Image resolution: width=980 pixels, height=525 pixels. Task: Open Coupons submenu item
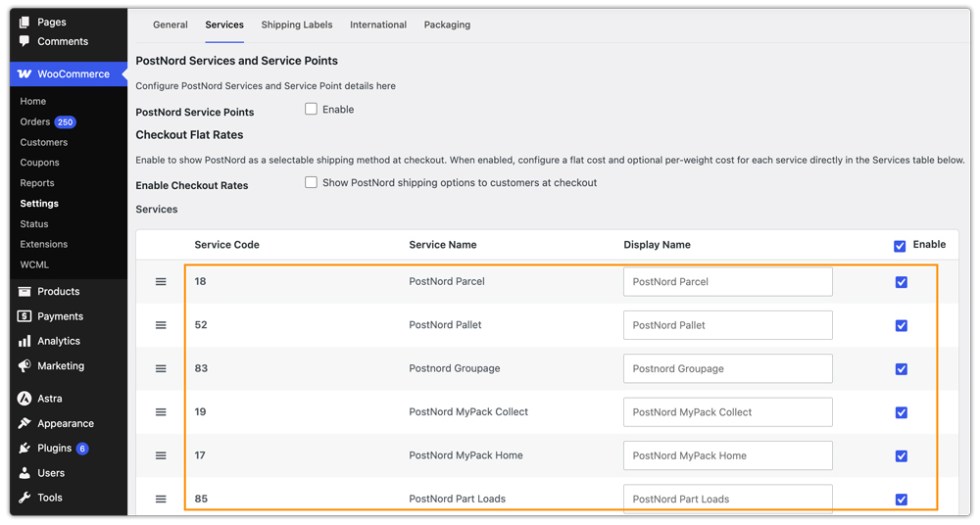39,162
